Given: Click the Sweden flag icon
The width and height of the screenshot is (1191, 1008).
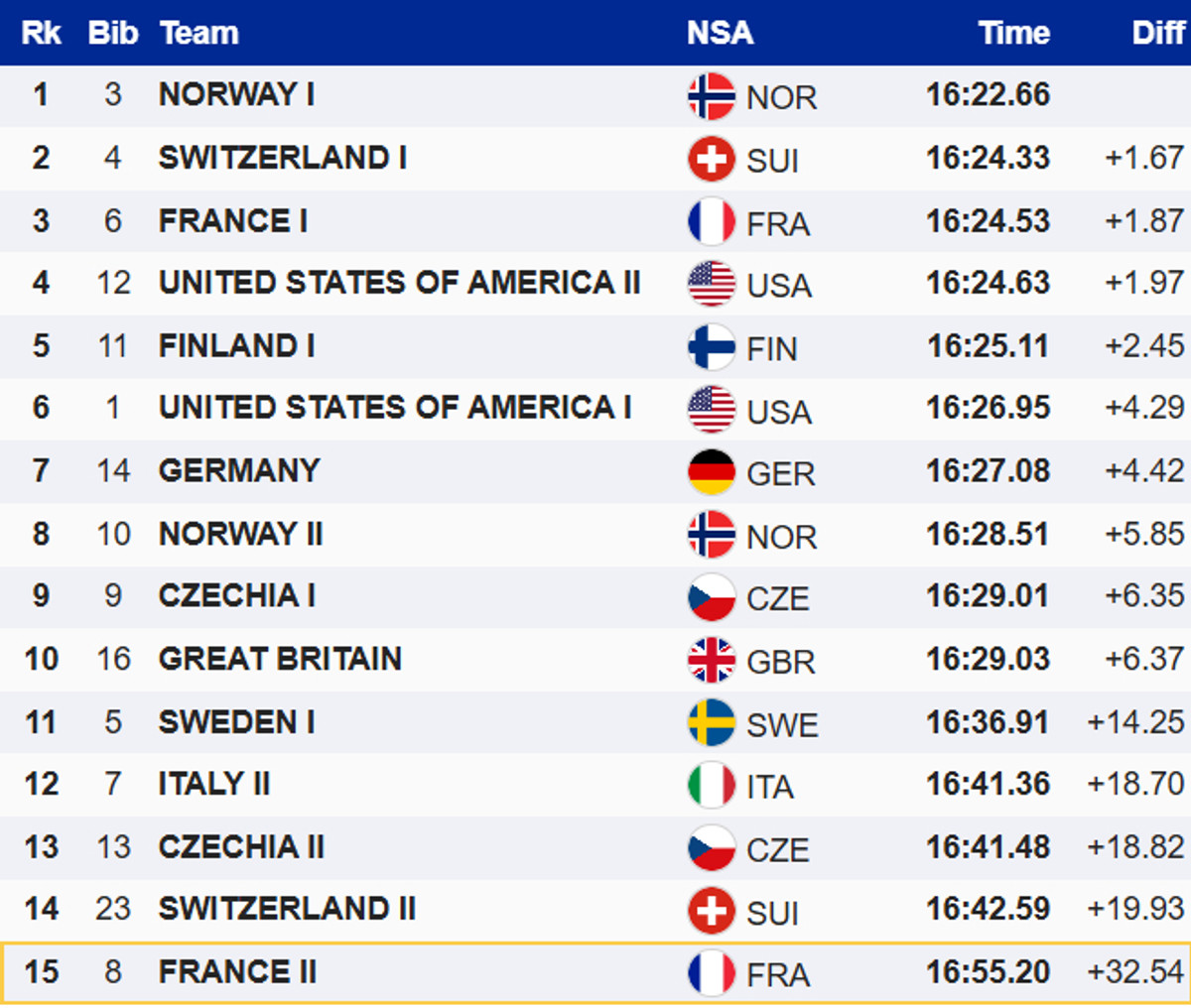Looking at the screenshot, I should coord(711,723).
